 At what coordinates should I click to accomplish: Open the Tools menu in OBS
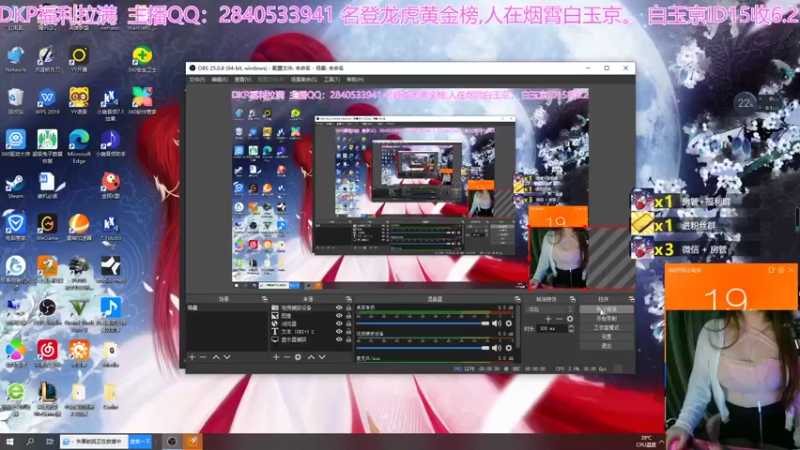coord(332,80)
